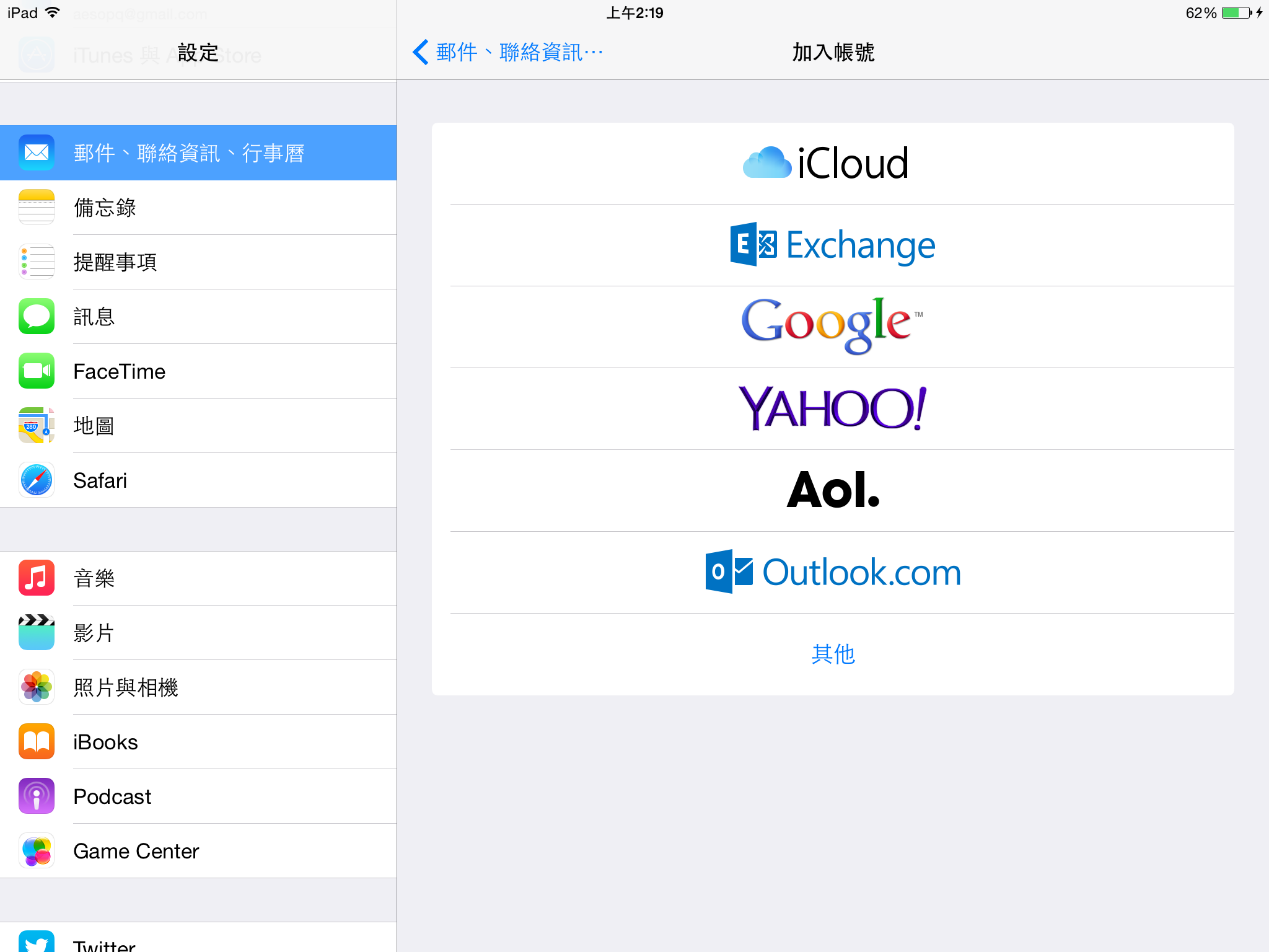
Task: Choose YAHOO! as account type
Action: (x=833, y=408)
